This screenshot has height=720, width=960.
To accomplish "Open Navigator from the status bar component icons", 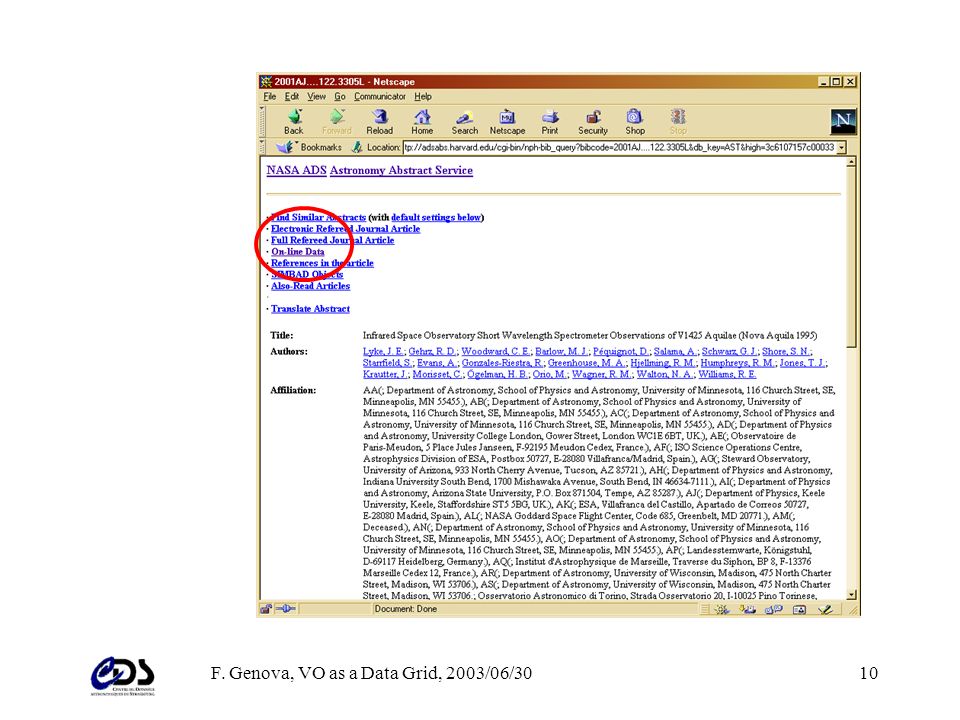I will pyautogui.click(x=722, y=609).
